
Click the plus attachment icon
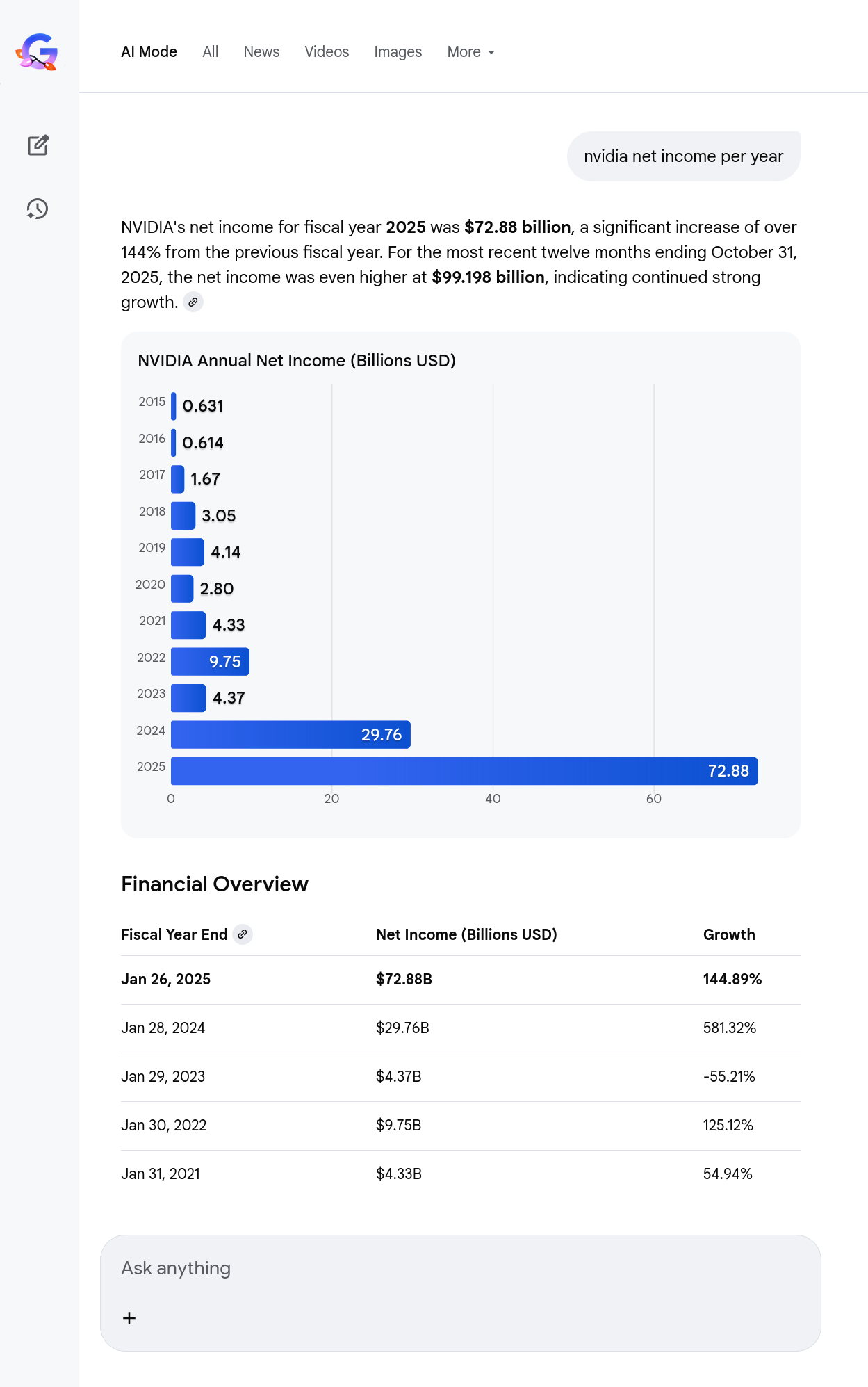[x=129, y=1318]
